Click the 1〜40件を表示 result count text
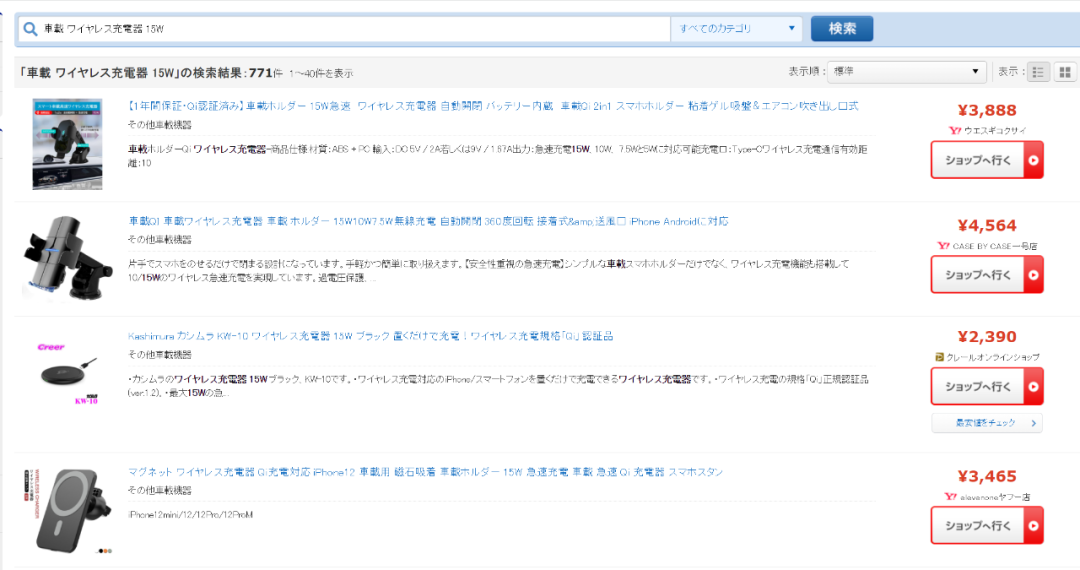The image size is (1080, 570). (x=321, y=73)
